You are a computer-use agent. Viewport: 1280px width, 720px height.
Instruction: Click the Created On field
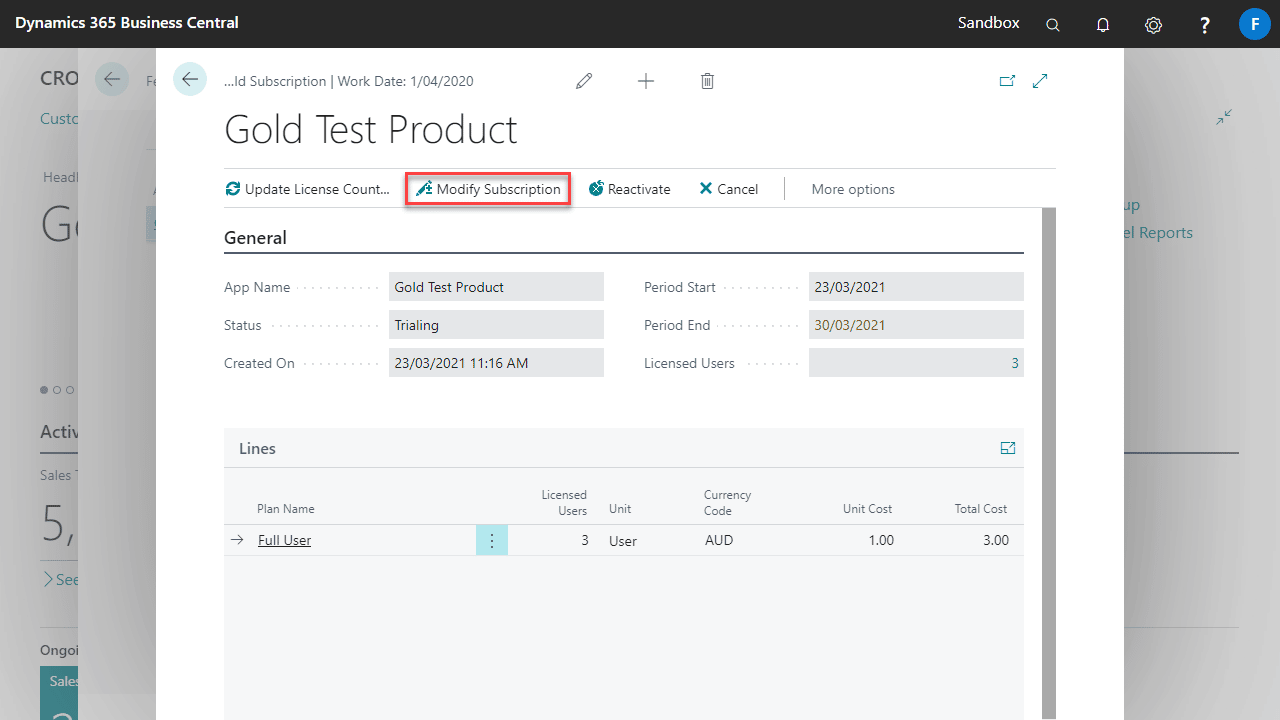496,363
